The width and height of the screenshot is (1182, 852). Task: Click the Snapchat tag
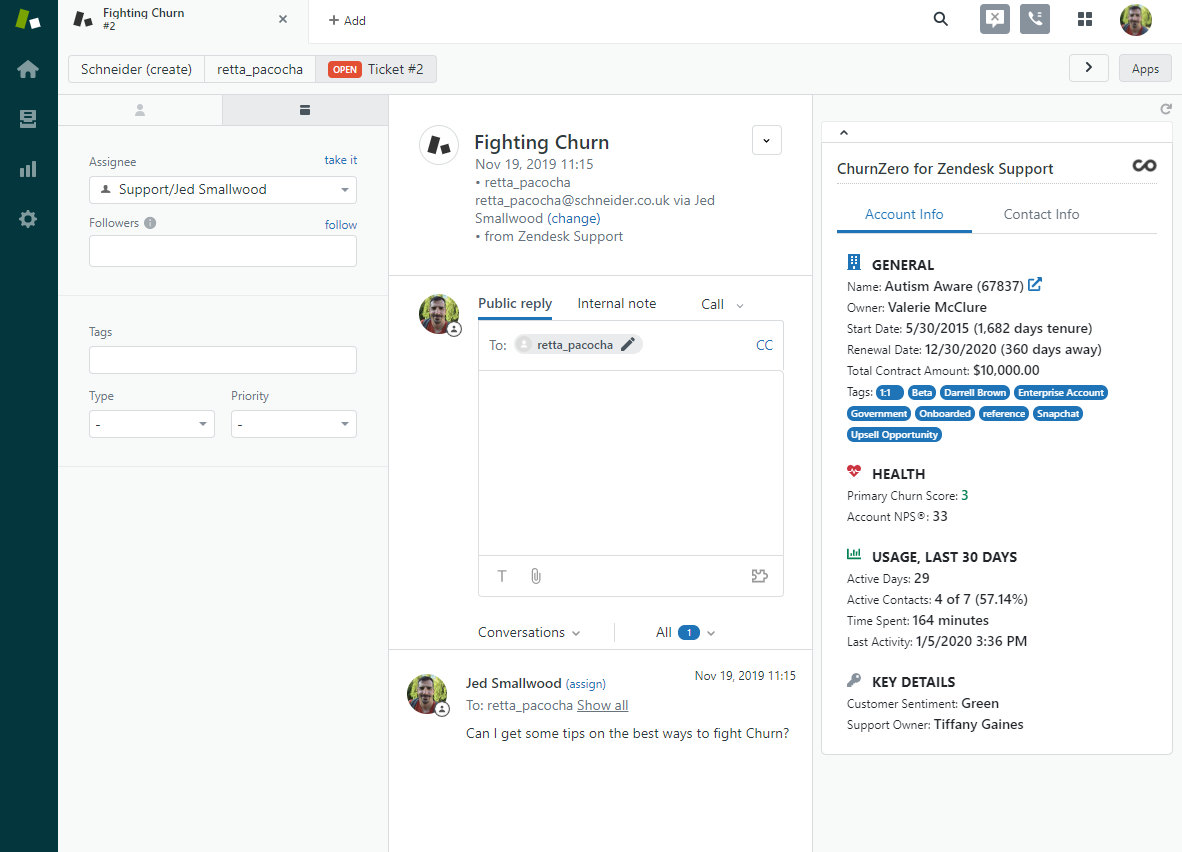click(1058, 414)
